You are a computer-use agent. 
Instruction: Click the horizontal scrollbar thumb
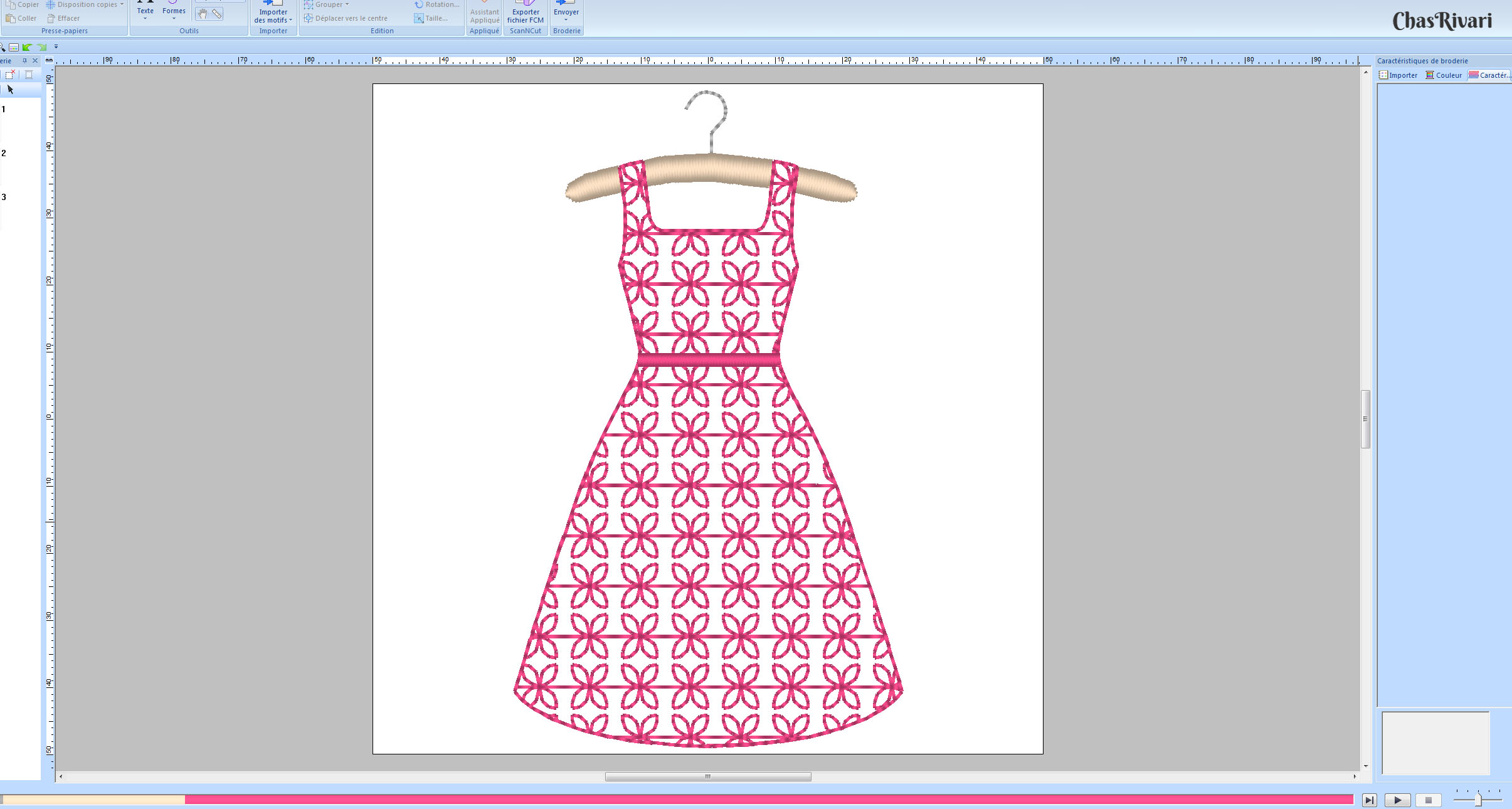(708, 776)
